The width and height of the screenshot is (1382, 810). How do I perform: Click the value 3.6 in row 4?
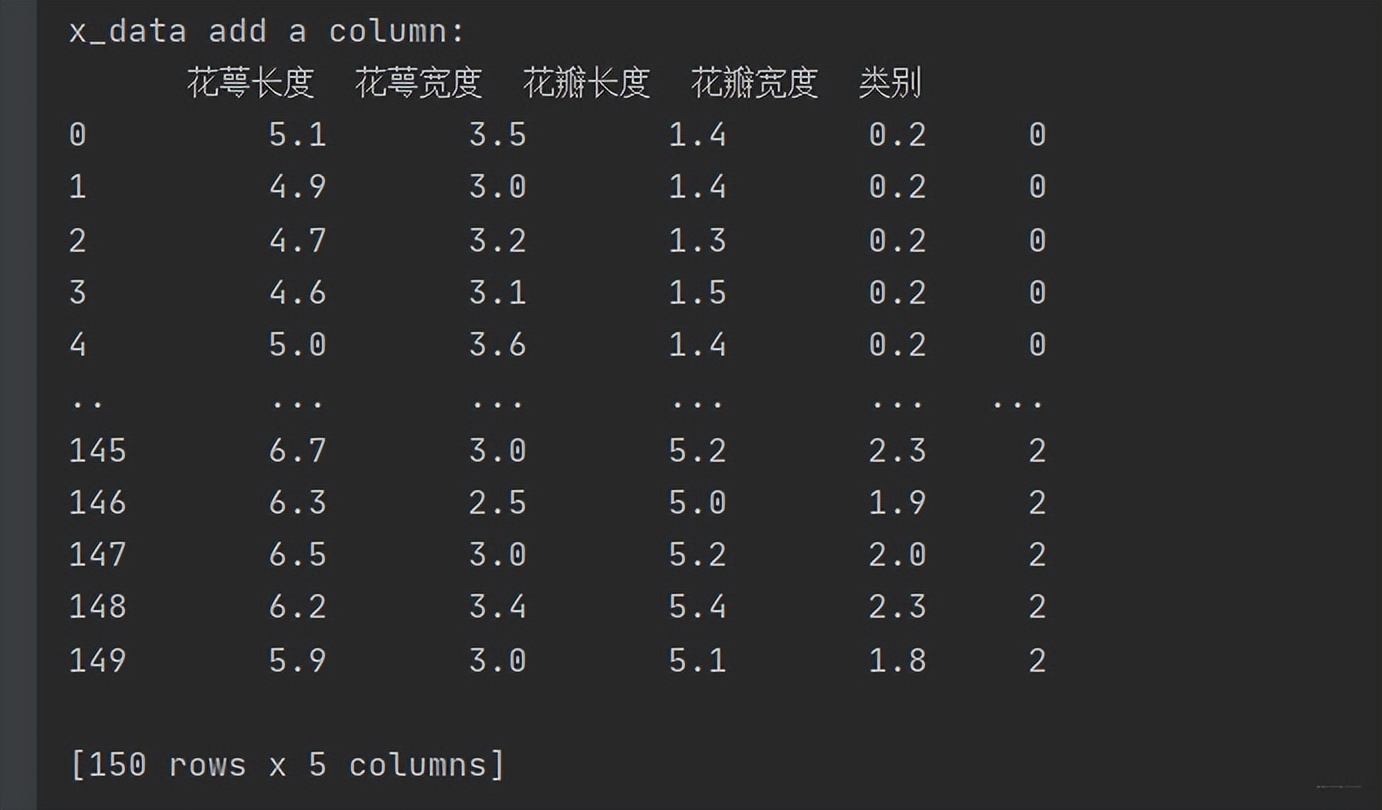pyautogui.click(x=497, y=345)
